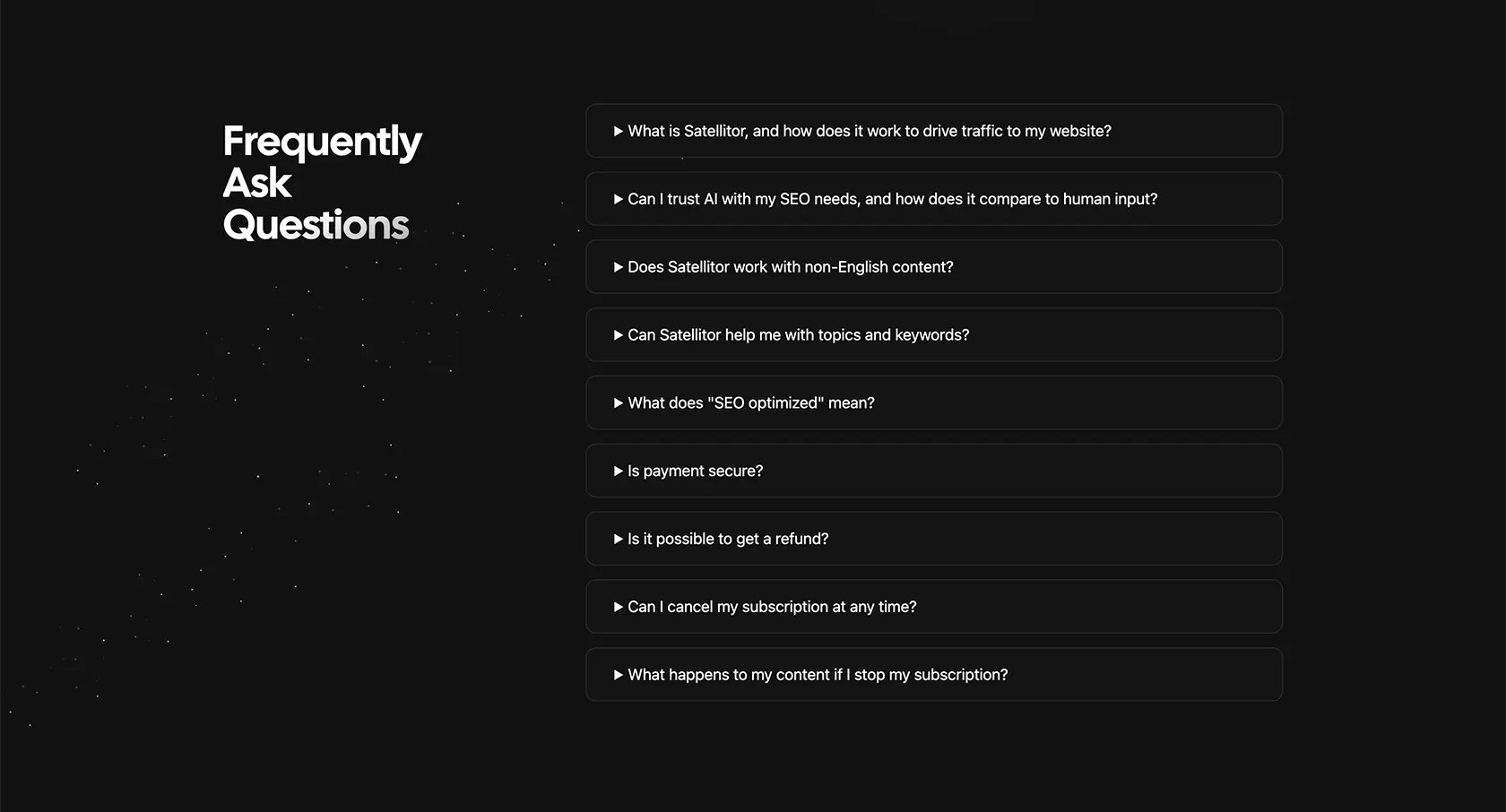Open arrow next to cancel subscription question
Screen dimensions: 1506x812
[619, 607]
